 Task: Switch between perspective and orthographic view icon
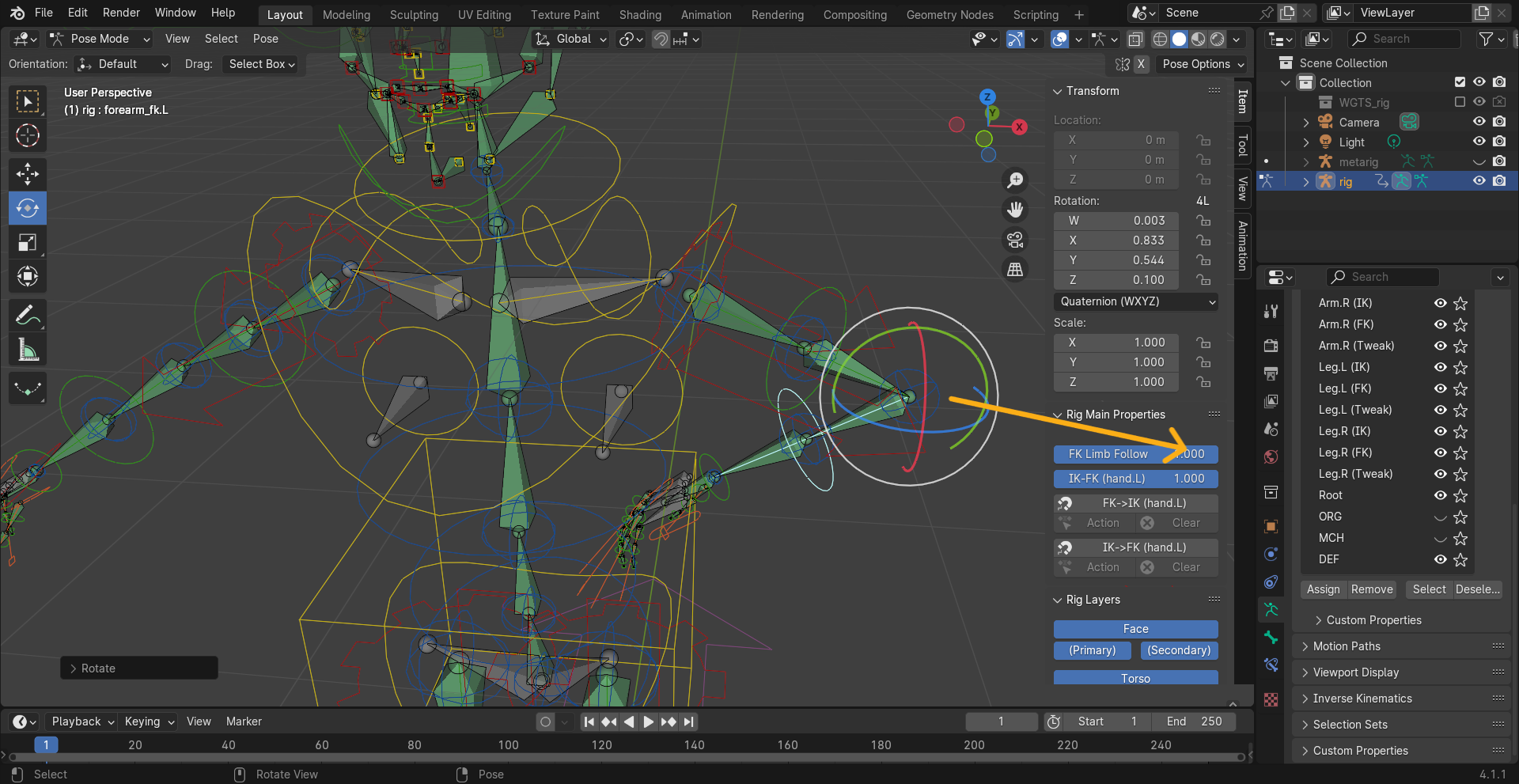(1015, 269)
